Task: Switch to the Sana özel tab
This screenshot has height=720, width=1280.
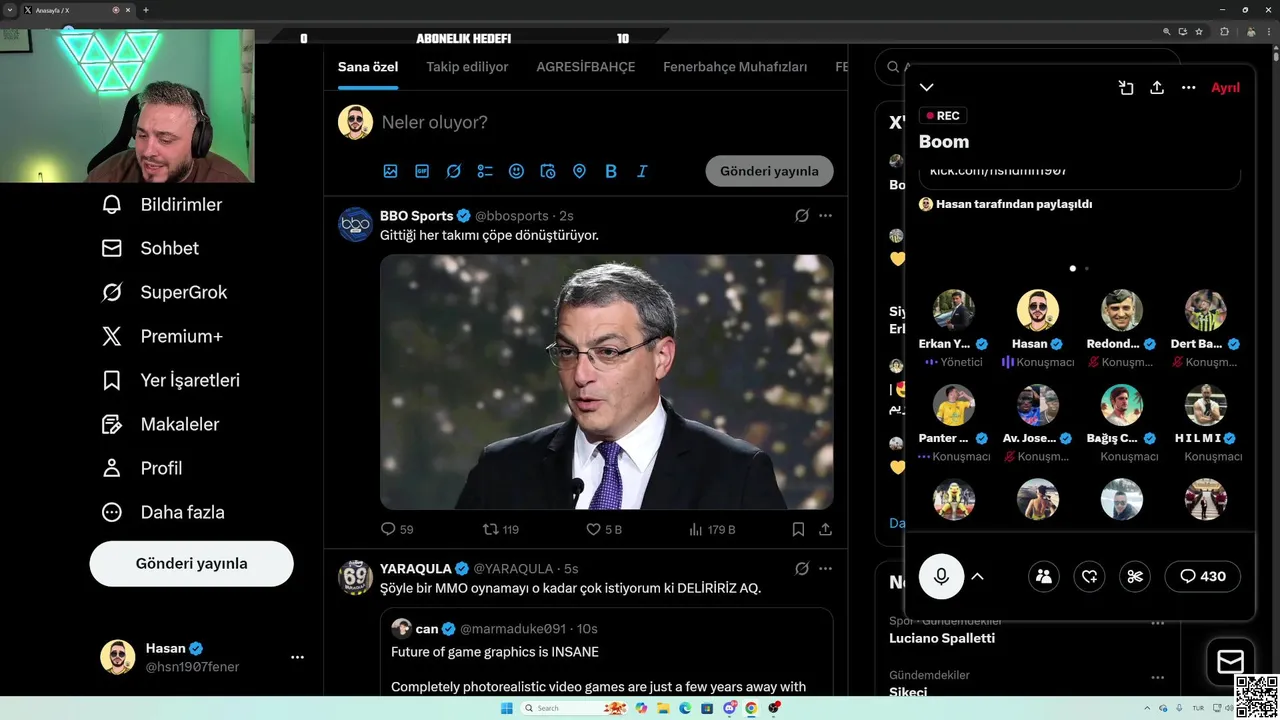Action: coord(368,67)
